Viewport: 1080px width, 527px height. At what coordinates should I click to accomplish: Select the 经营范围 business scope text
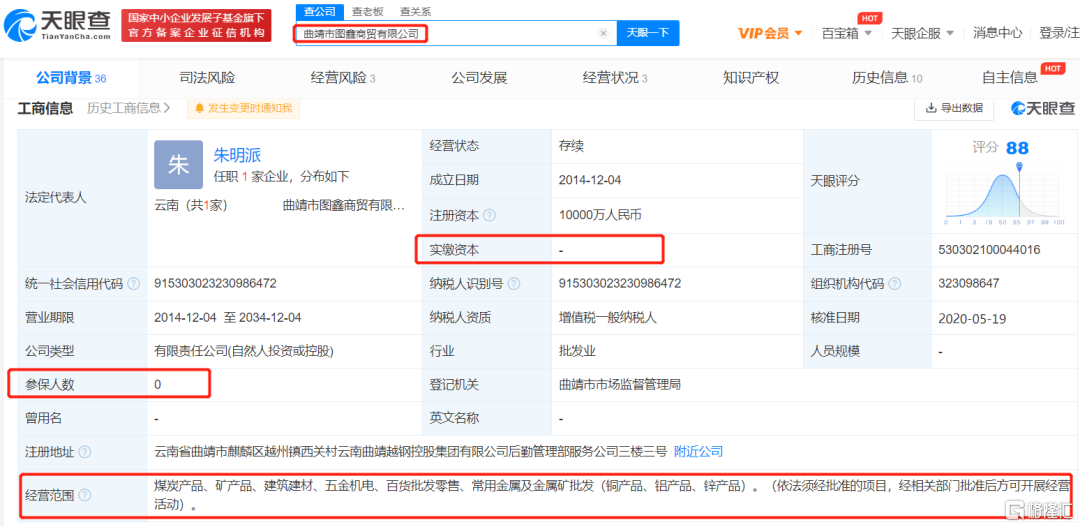pos(612,495)
